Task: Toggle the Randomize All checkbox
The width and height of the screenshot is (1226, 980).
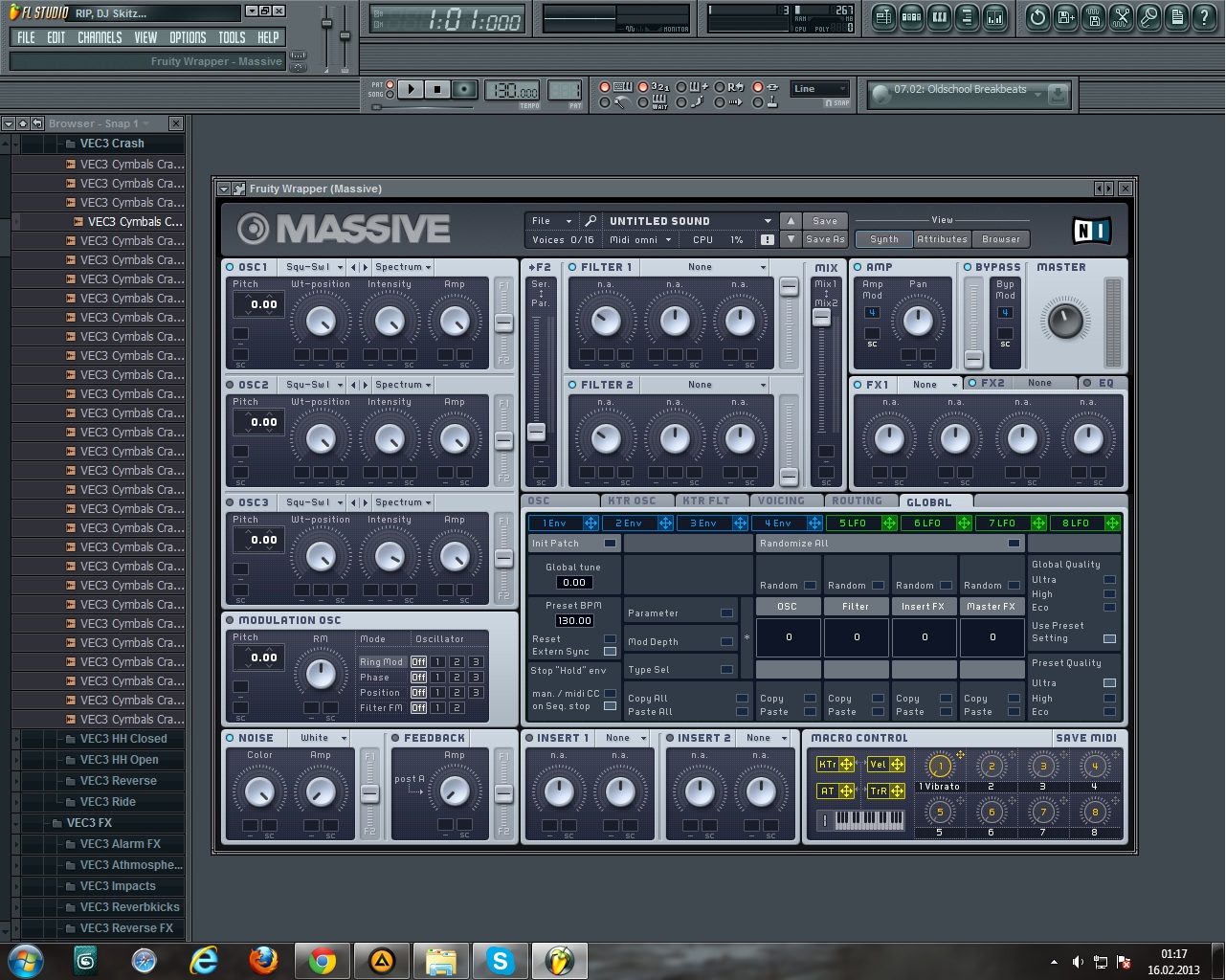Action: point(1014,543)
